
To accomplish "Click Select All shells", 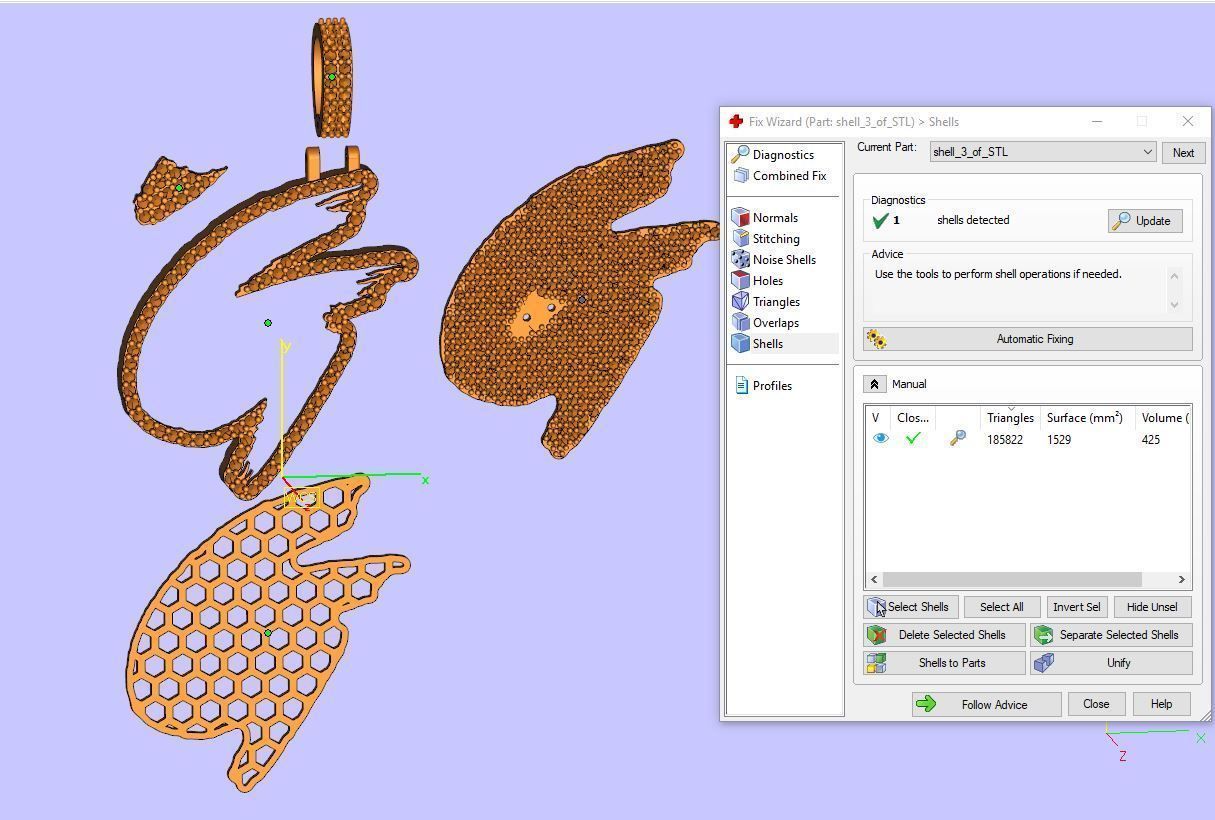I will click(x=1001, y=607).
